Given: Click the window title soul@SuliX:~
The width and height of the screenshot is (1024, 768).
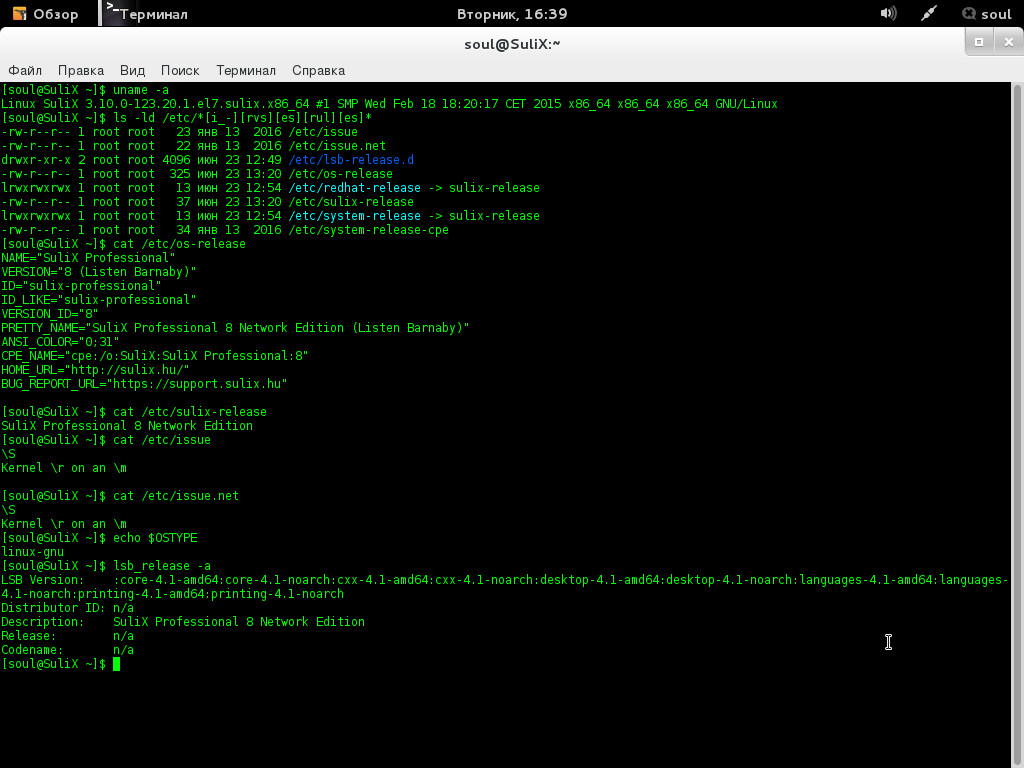Looking at the screenshot, I should pos(512,44).
